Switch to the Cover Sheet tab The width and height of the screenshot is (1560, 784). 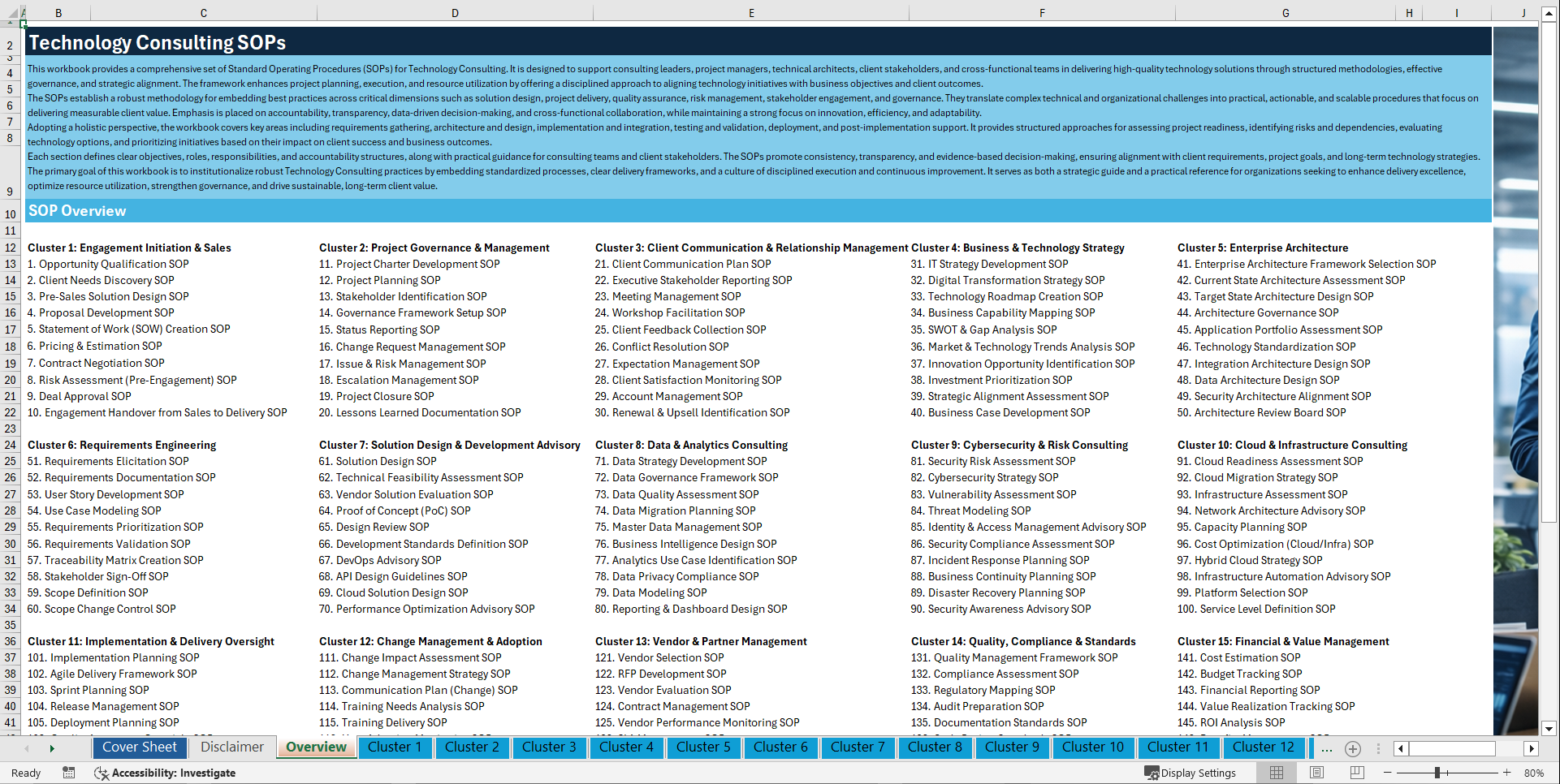(x=140, y=747)
